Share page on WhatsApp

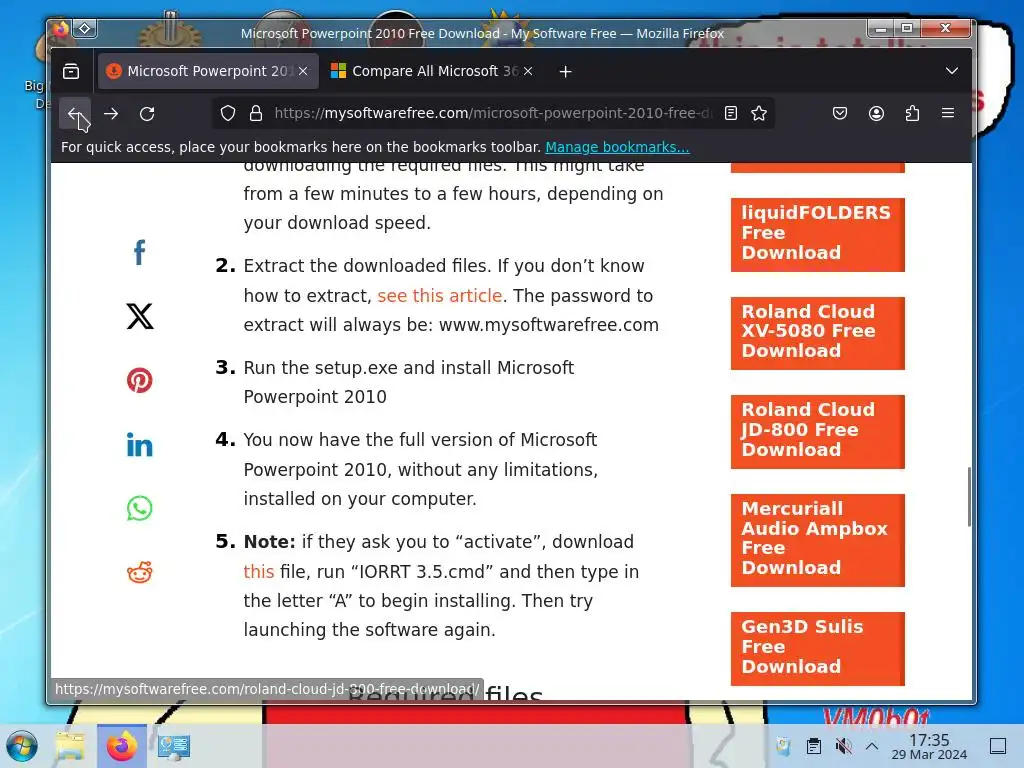click(140, 508)
